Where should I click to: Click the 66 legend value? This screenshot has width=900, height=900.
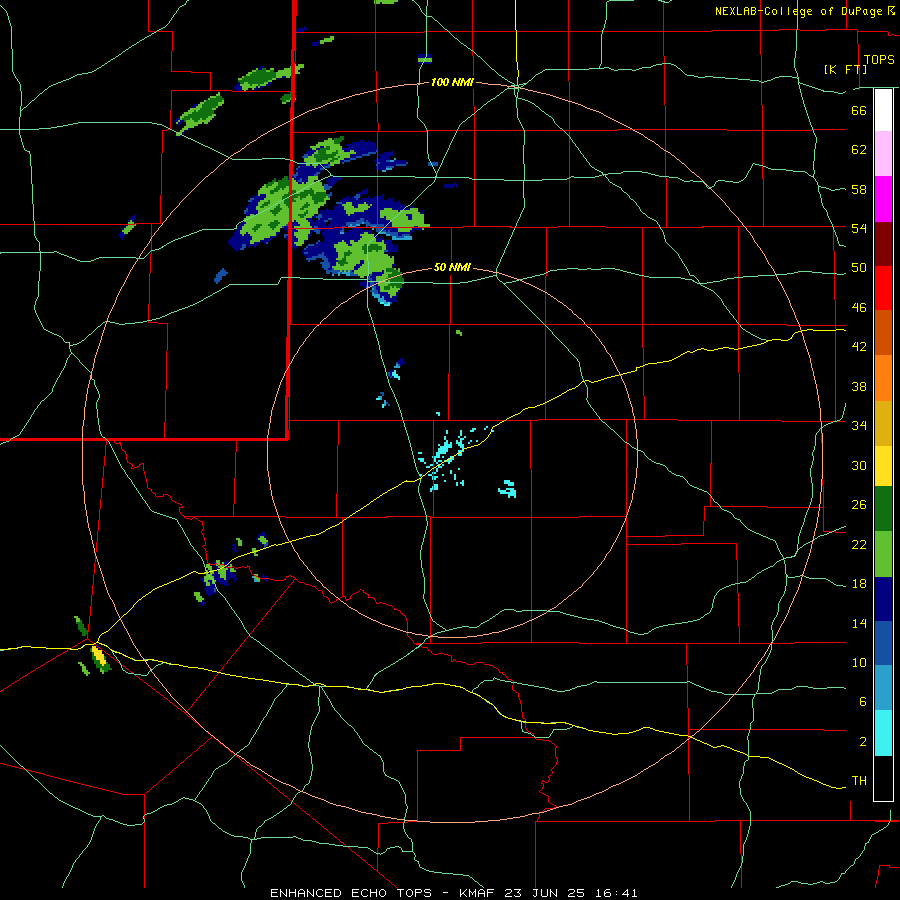859,110
